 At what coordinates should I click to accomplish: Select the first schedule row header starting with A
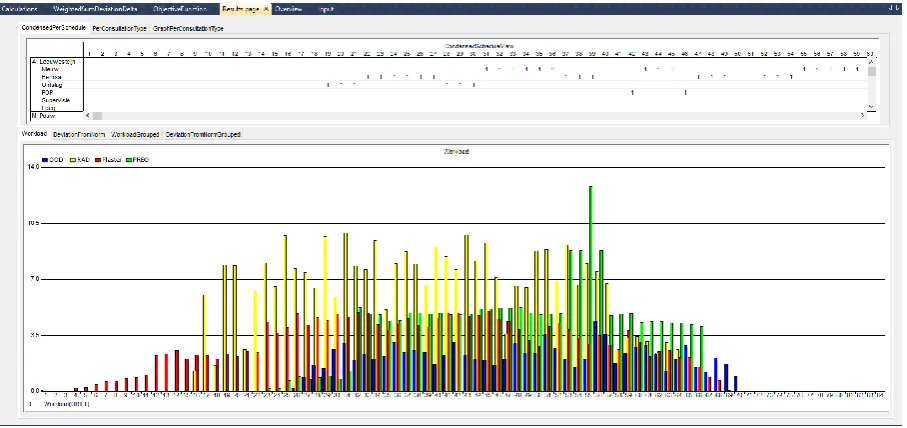[53, 61]
